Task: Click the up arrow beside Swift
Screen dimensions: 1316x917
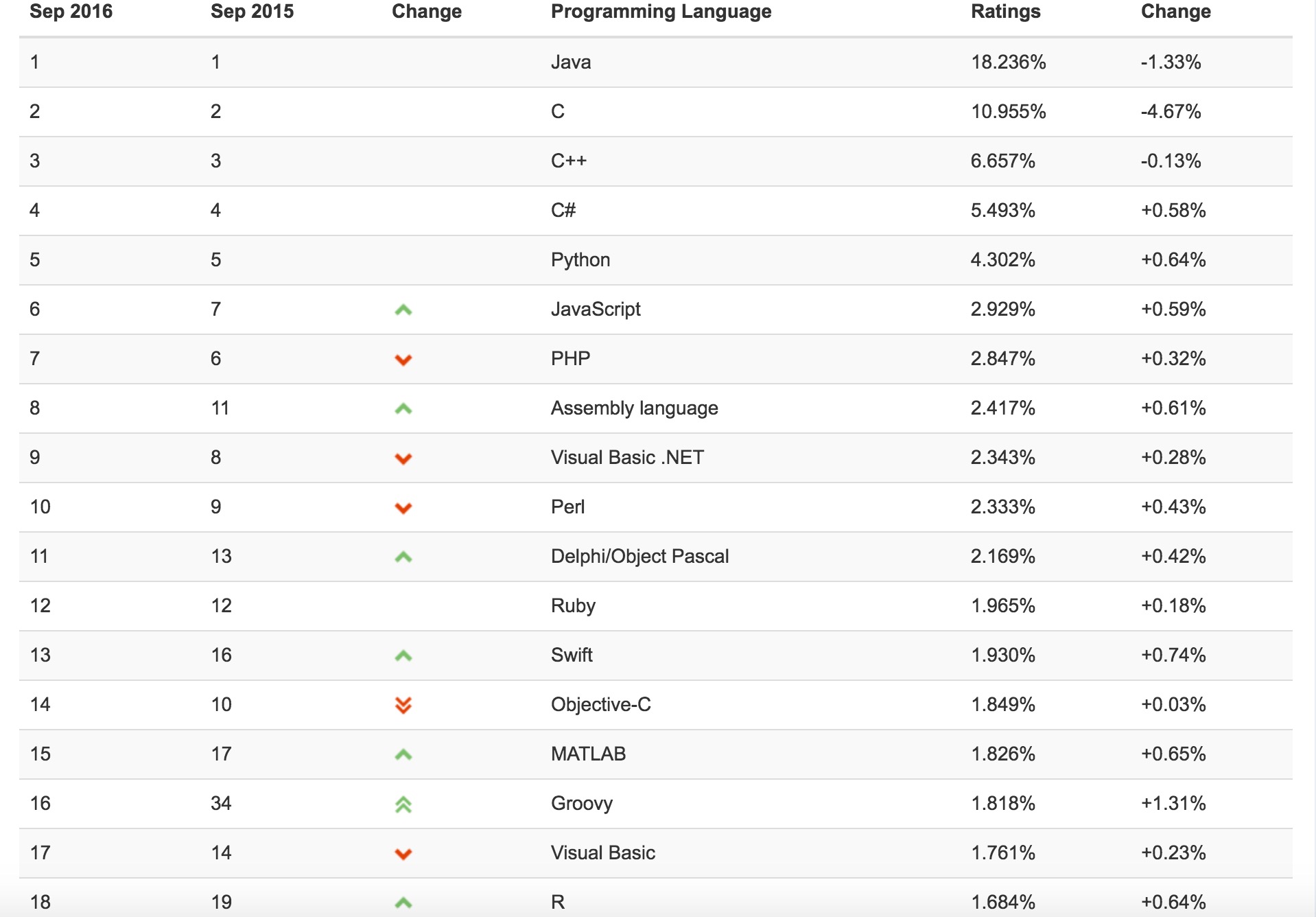Action: point(403,656)
